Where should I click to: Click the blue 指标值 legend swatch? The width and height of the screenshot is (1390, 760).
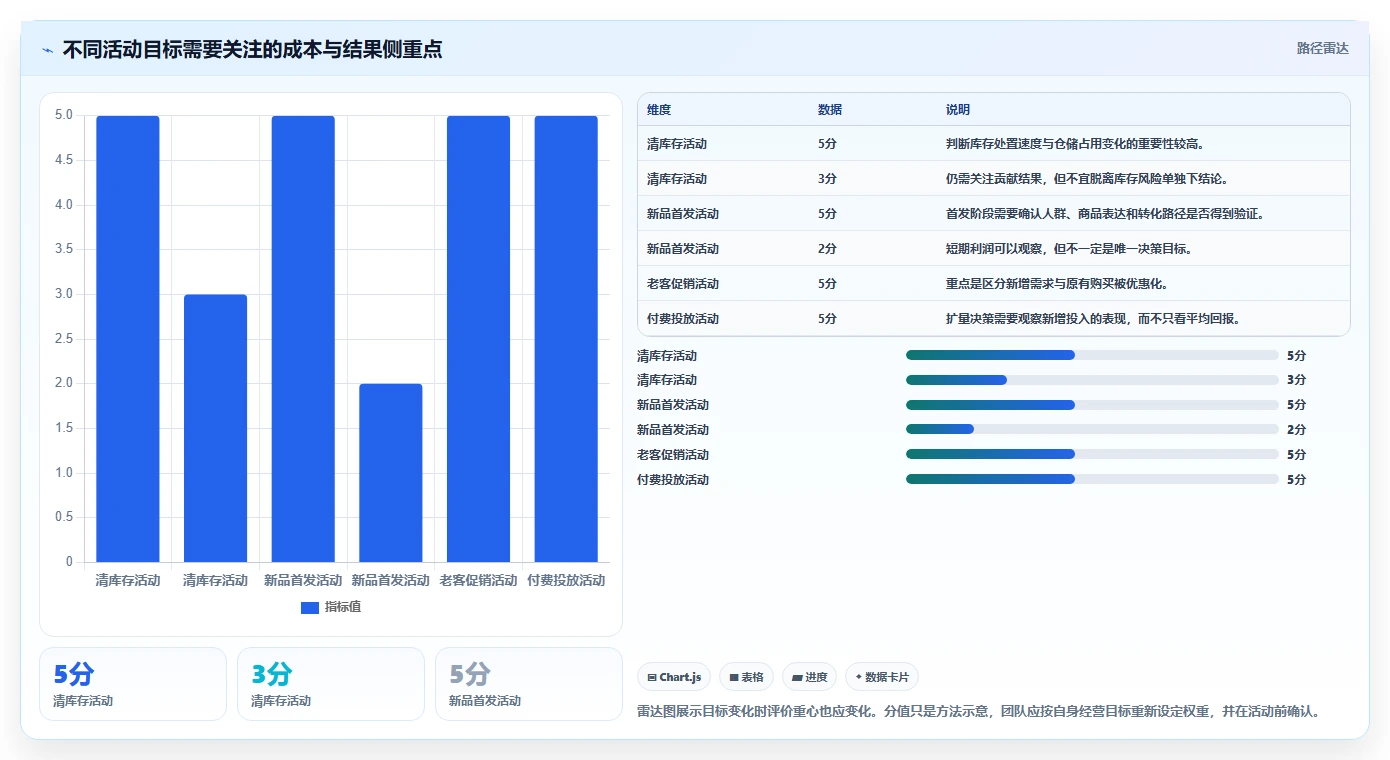coord(310,608)
